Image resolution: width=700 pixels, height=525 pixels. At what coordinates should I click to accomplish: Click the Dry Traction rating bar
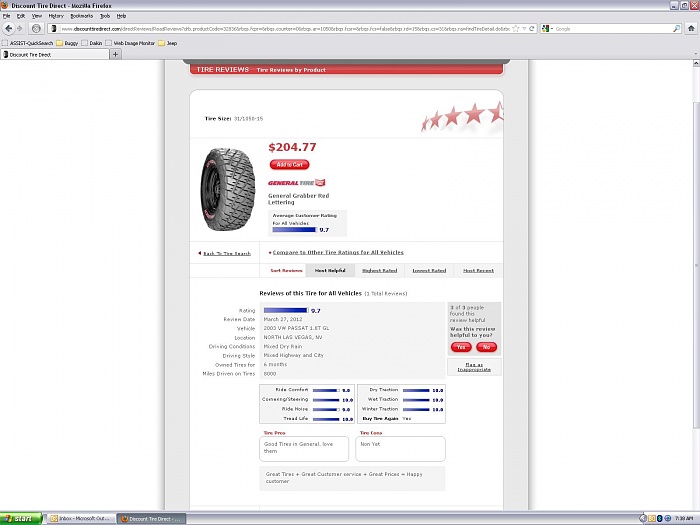click(x=416, y=391)
